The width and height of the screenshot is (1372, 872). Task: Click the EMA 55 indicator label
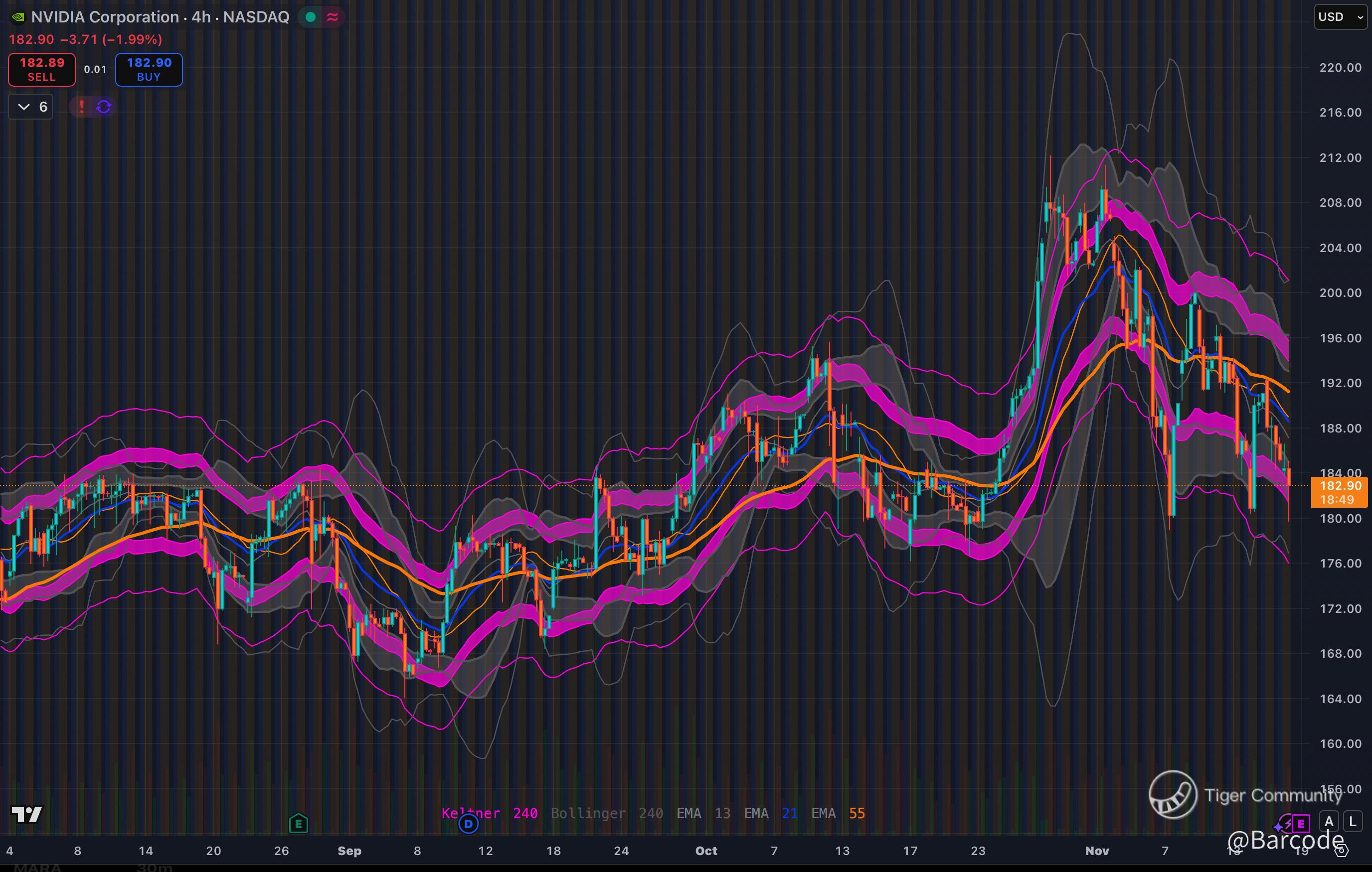838,813
